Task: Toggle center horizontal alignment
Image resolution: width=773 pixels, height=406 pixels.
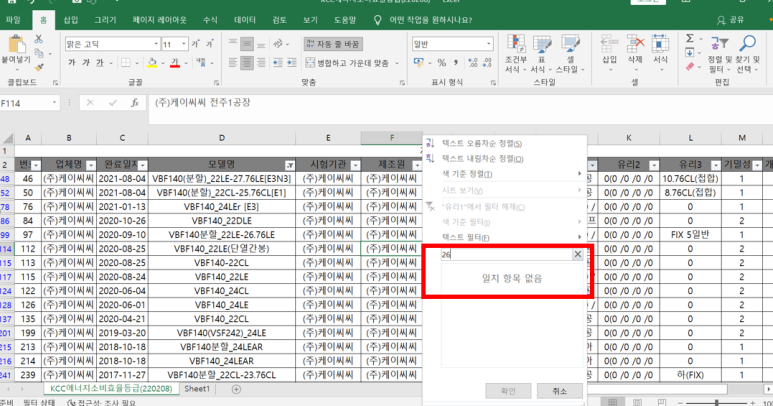Action: tap(247, 63)
